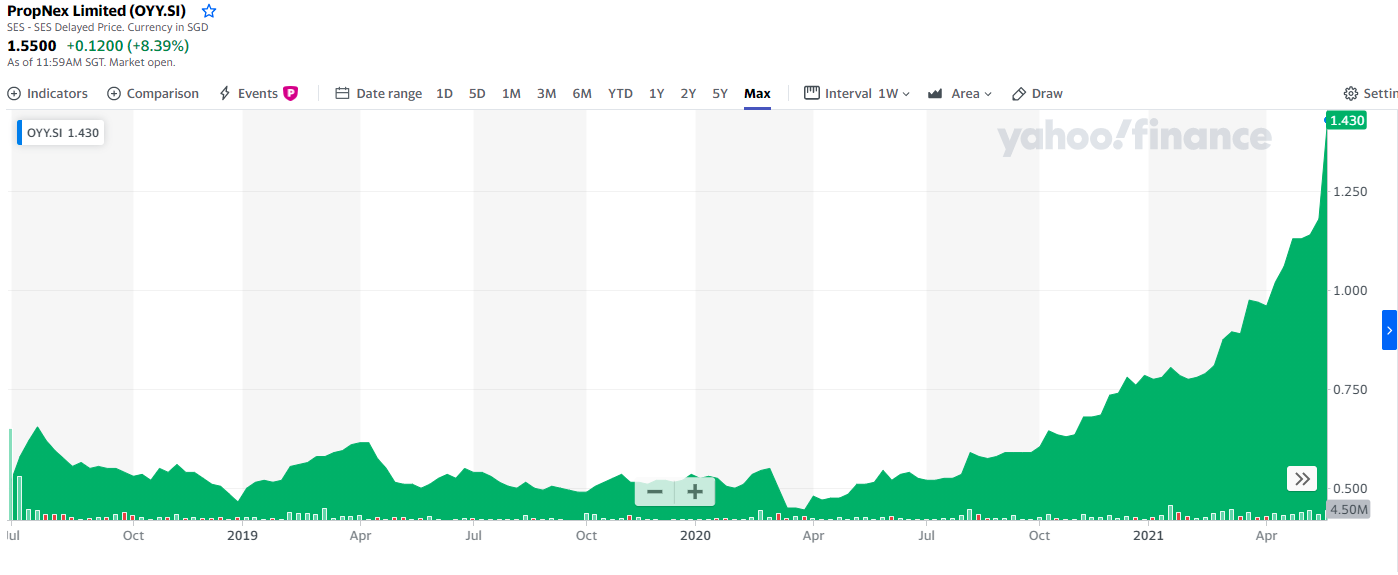Image resolution: width=1398 pixels, height=575 pixels.
Task: Click the 2020 axis label
Action: point(695,535)
